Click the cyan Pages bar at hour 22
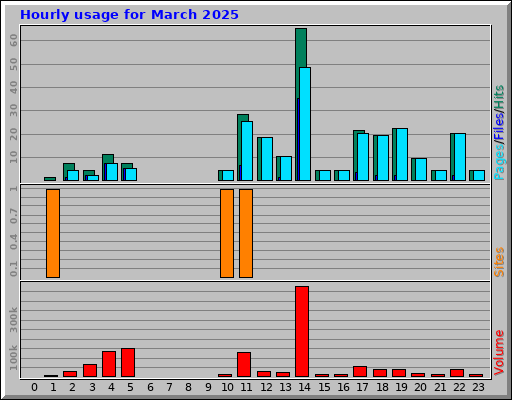 click(460, 157)
